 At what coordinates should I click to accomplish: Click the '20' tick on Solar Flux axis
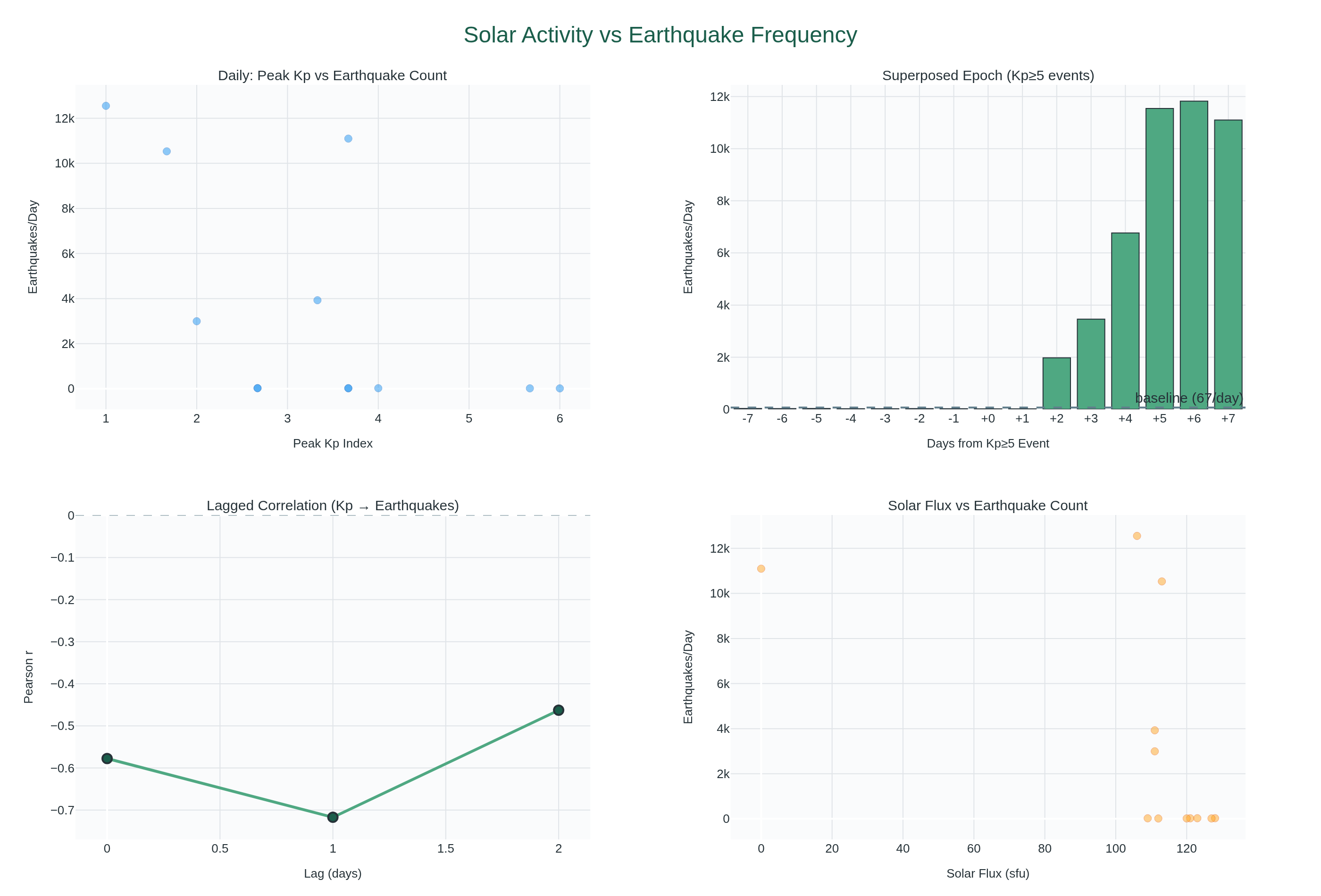[832, 849]
